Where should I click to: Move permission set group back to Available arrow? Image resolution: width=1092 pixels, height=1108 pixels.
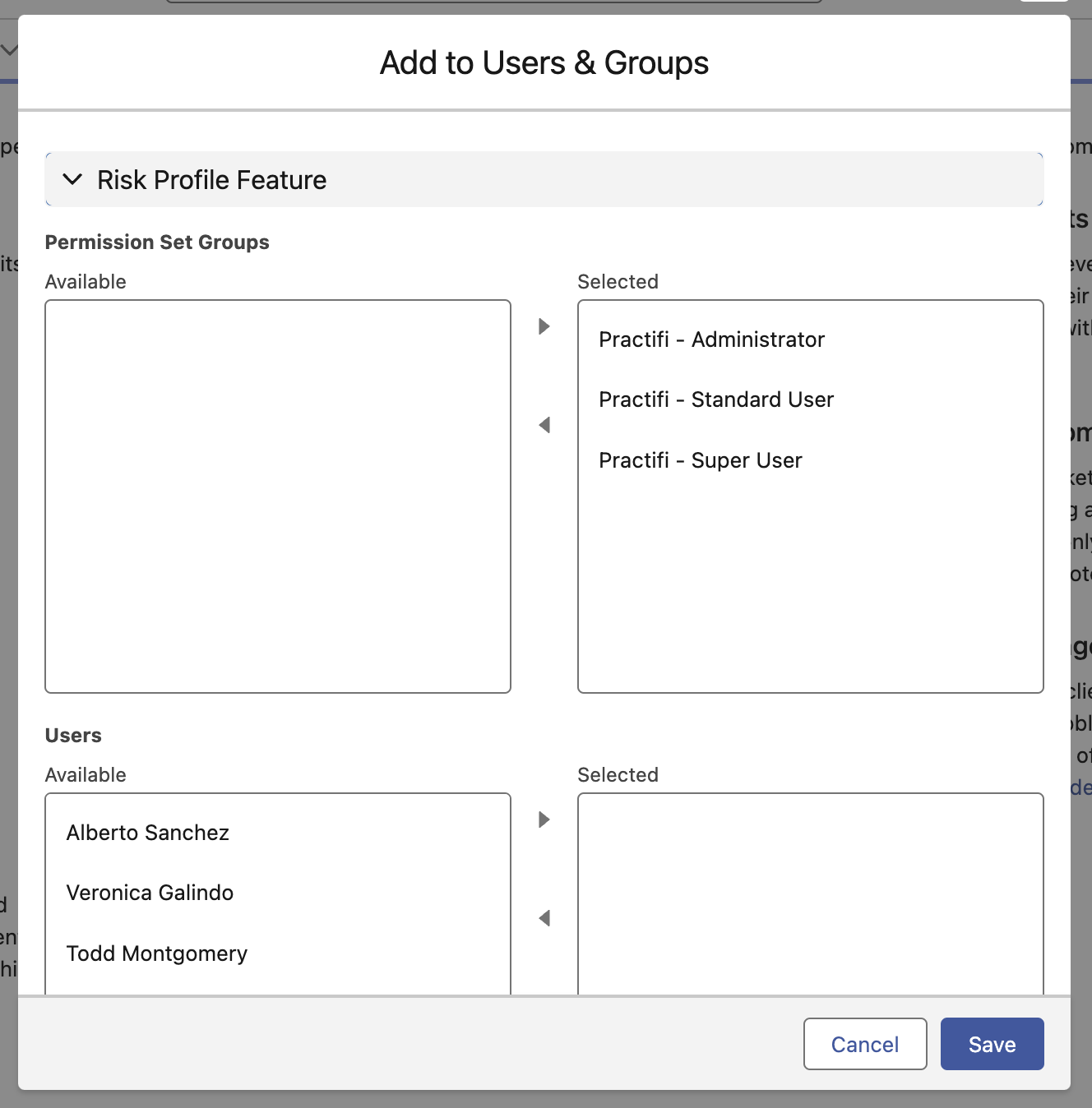click(x=544, y=425)
